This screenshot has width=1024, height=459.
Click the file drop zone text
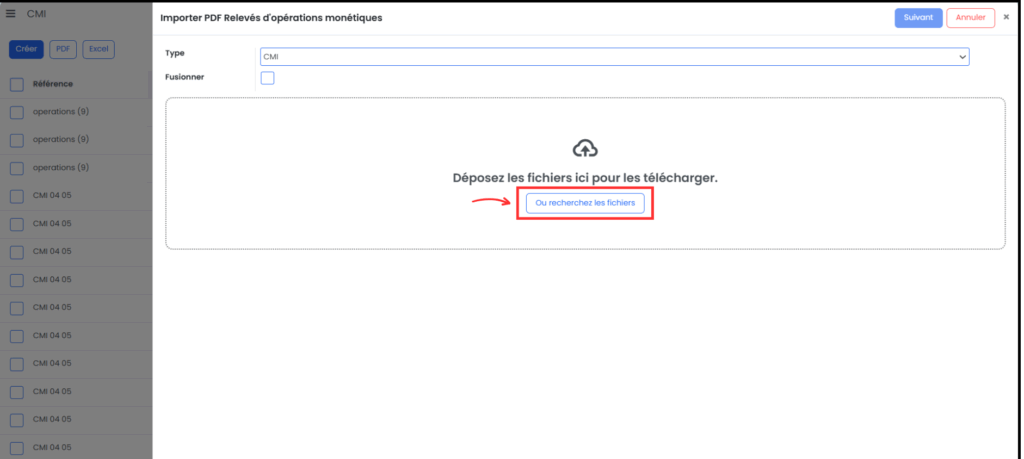coord(585,178)
